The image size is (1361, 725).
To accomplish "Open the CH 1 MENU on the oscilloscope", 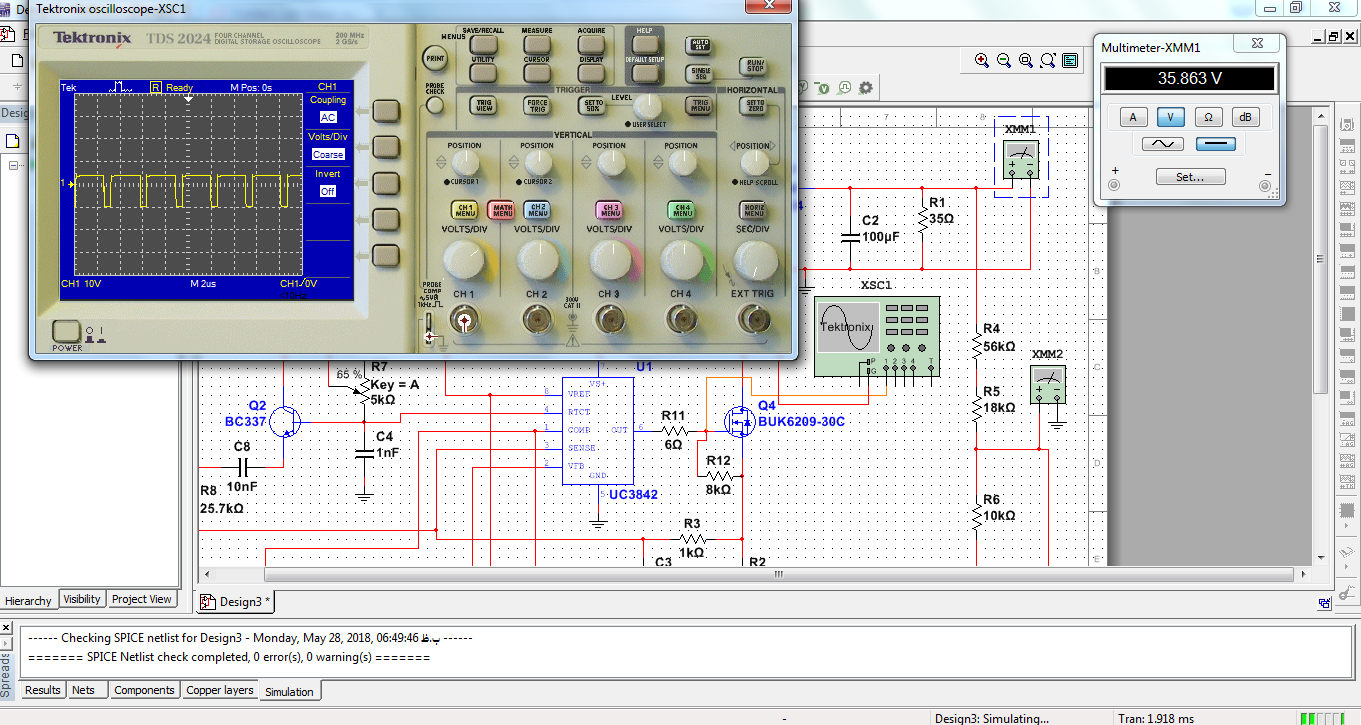I will coord(464,209).
